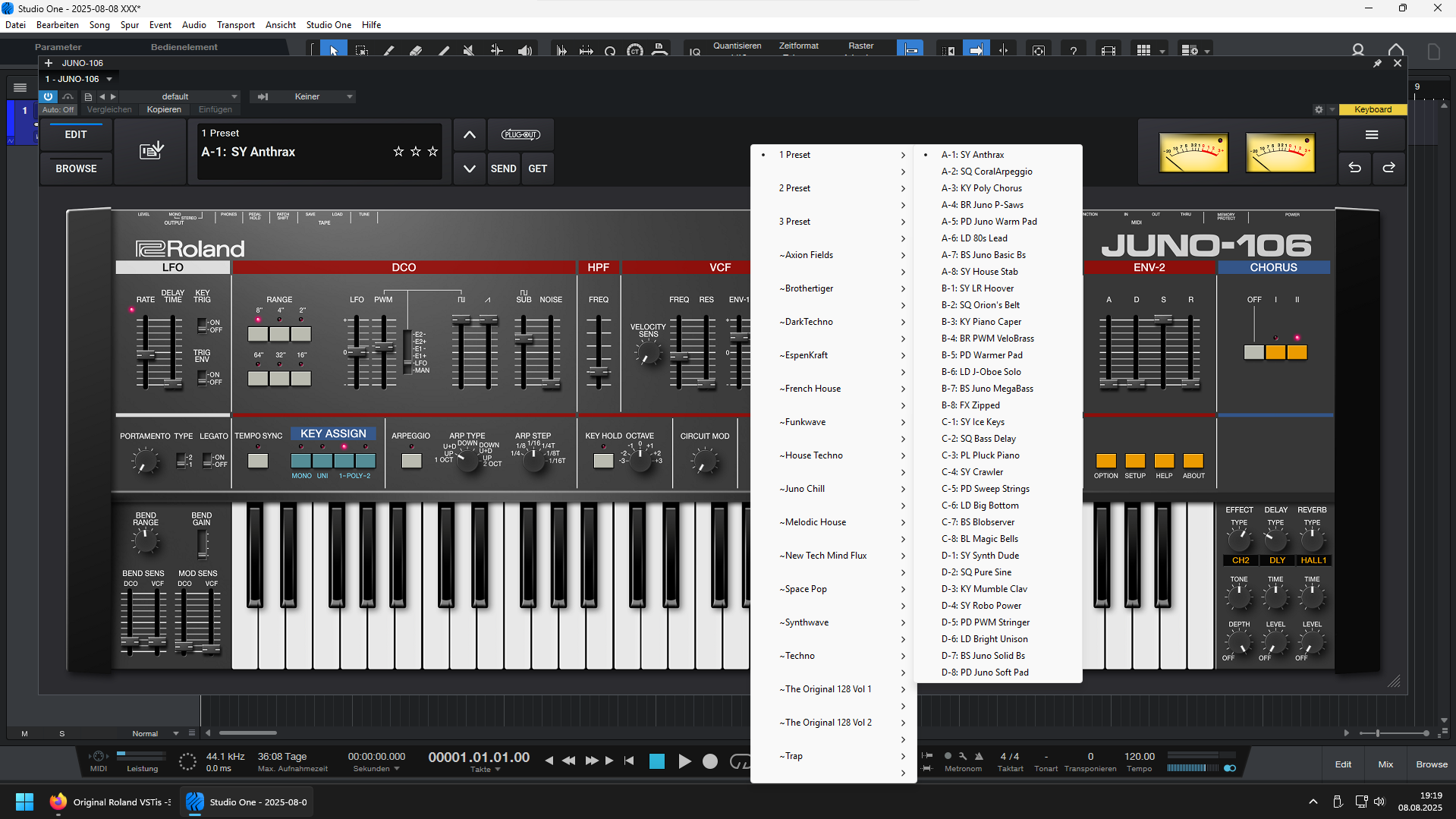Click the PLUG-OUT icon button
Image resolution: width=1456 pixels, height=819 pixels.
[x=520, y=134]
